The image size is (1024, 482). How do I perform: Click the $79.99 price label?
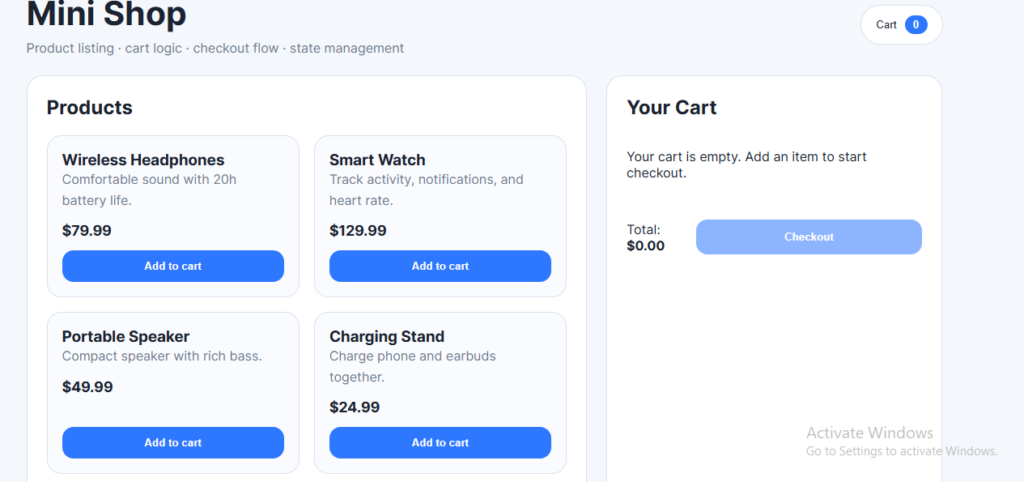click(x=87, y=231)
